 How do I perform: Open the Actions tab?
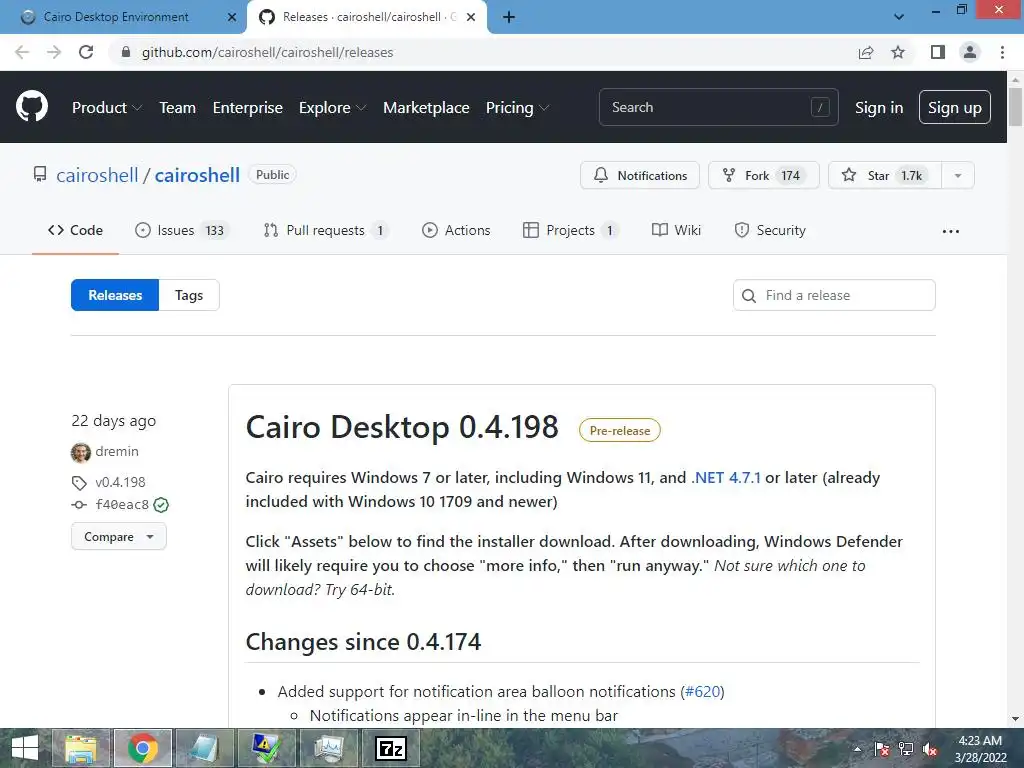[x=456, y=231]
